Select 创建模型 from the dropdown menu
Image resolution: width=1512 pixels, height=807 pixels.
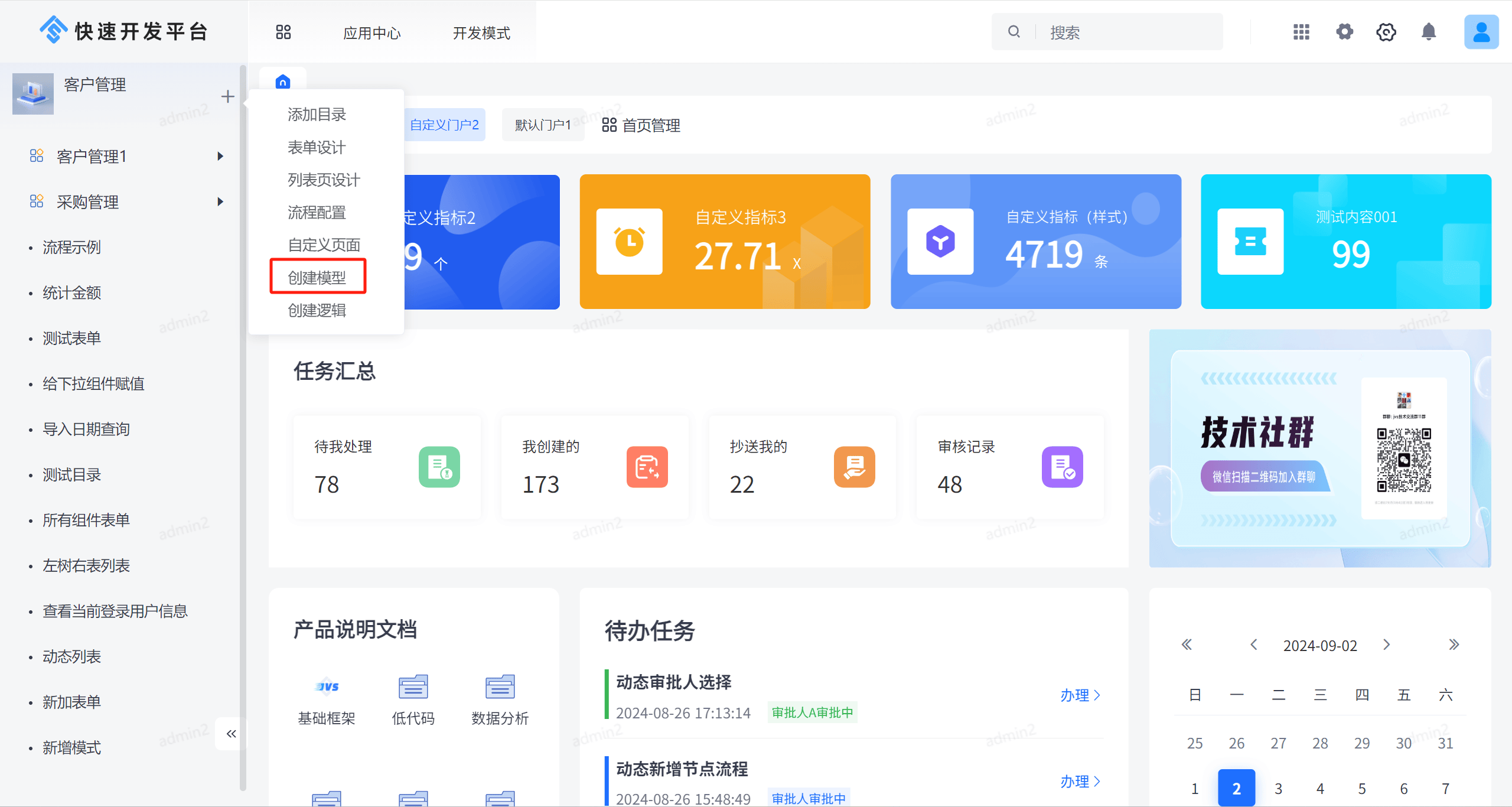click(x=317, y=277)
